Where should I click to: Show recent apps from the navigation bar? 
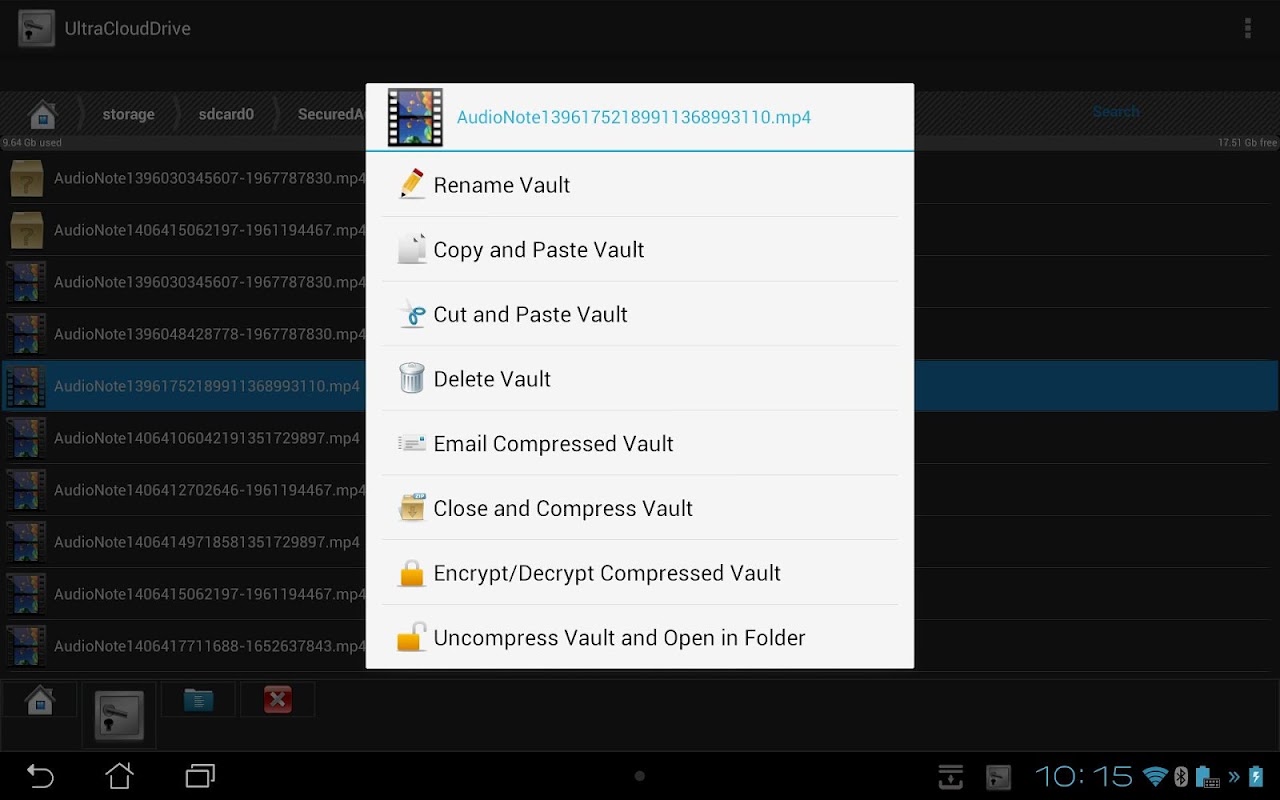click(200, 776)
